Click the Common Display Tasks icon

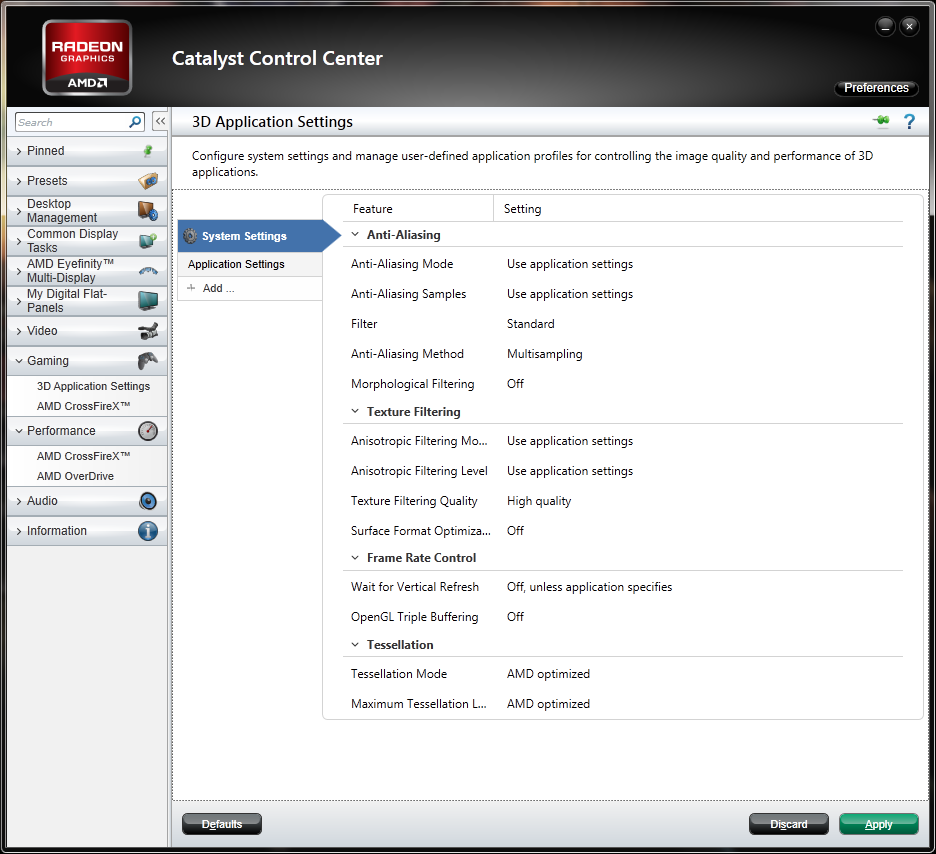tap(148, 241)
